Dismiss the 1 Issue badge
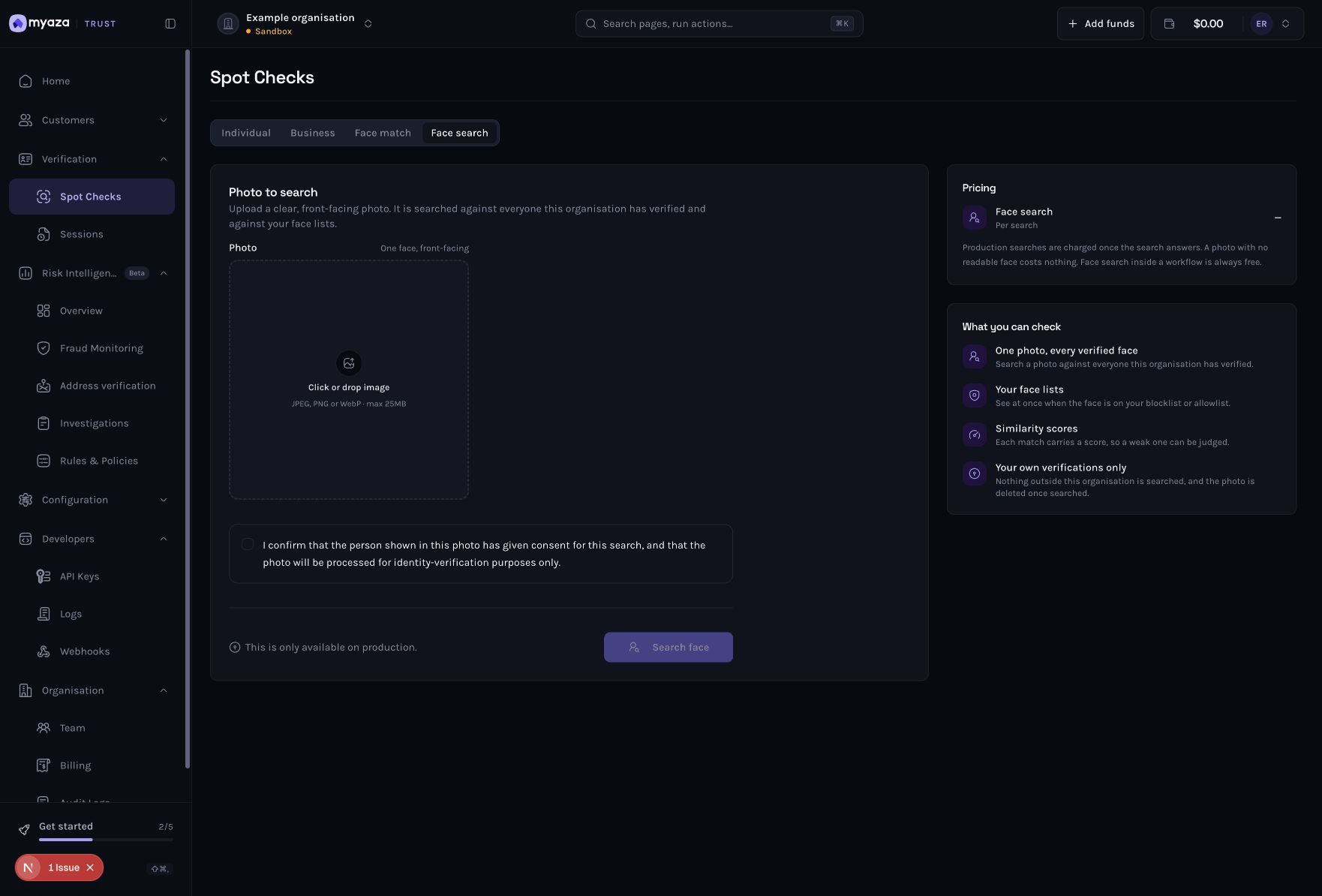 point(90,867)
